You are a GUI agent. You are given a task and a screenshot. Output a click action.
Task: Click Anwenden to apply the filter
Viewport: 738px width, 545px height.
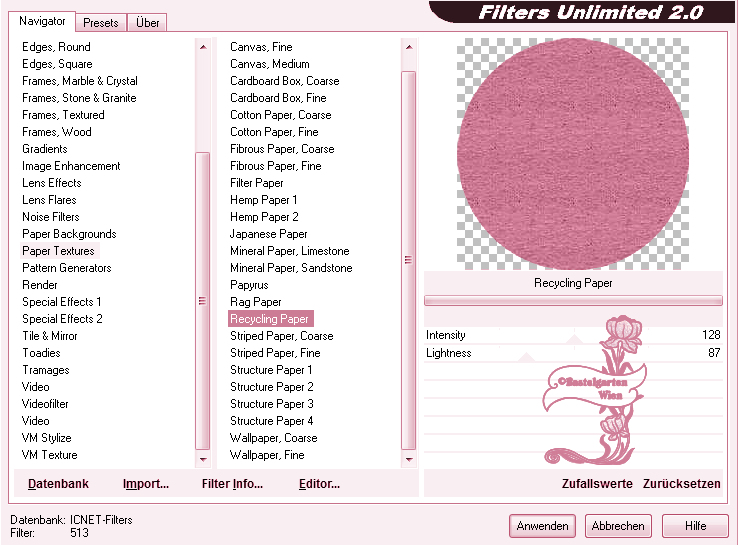(x=542, y=526)
